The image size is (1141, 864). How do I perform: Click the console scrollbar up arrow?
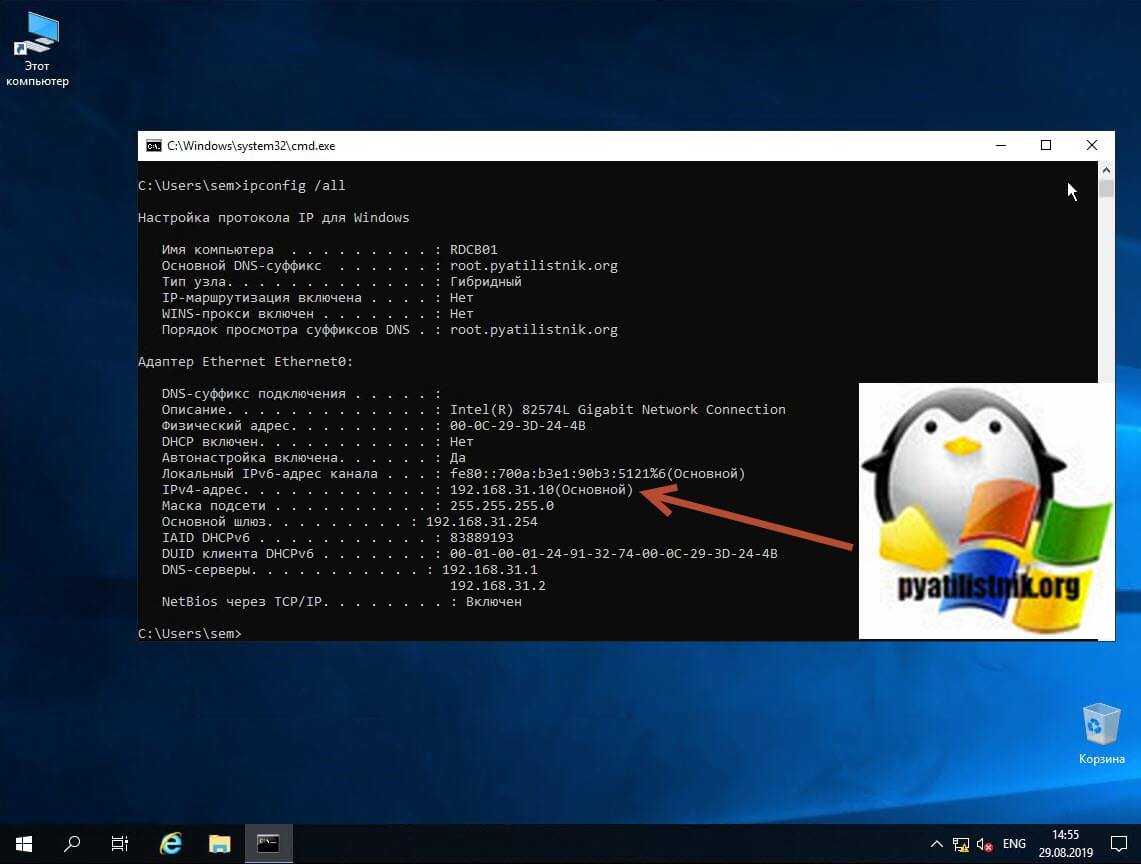pyautogui.click(x=1106, y=169)
